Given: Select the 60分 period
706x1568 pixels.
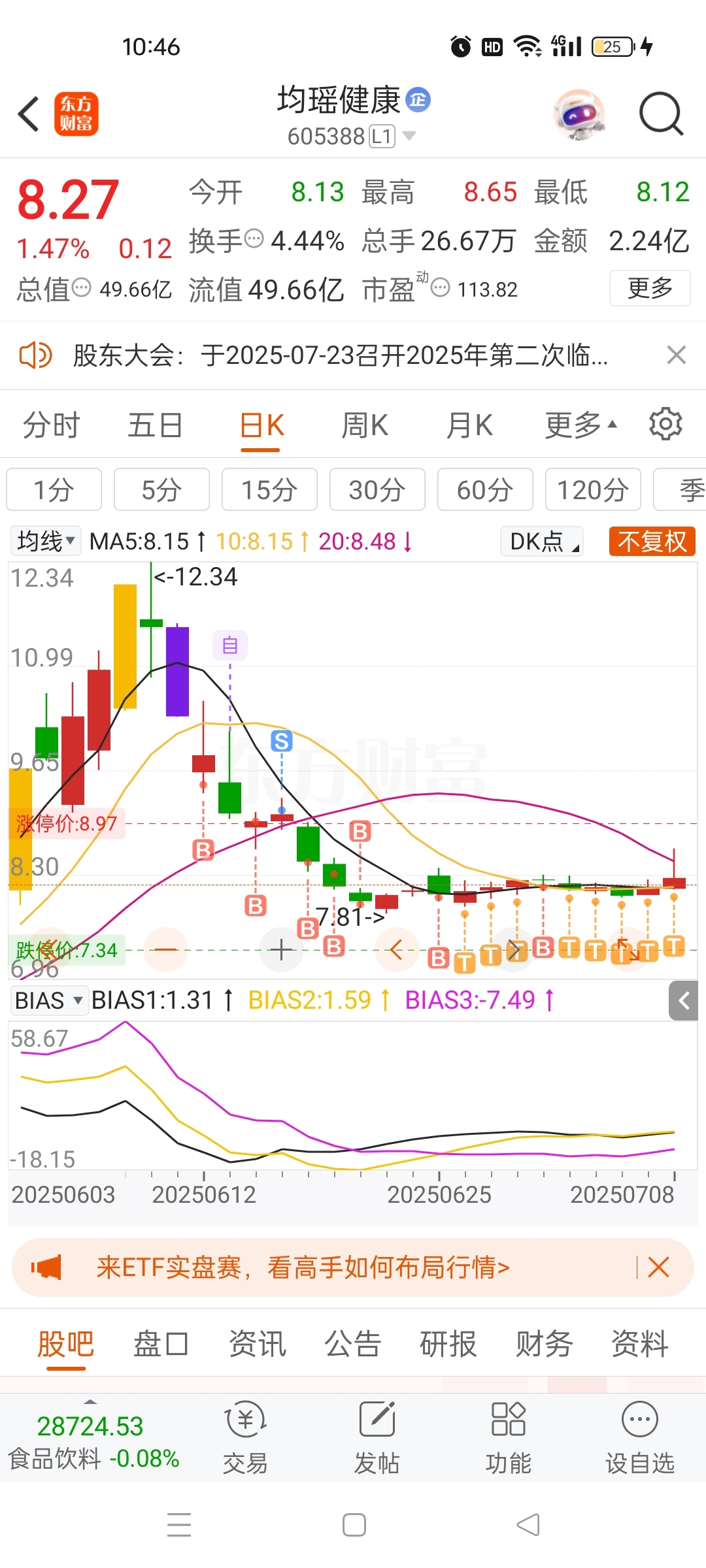Looking at the screenshot, I should 485,489.
